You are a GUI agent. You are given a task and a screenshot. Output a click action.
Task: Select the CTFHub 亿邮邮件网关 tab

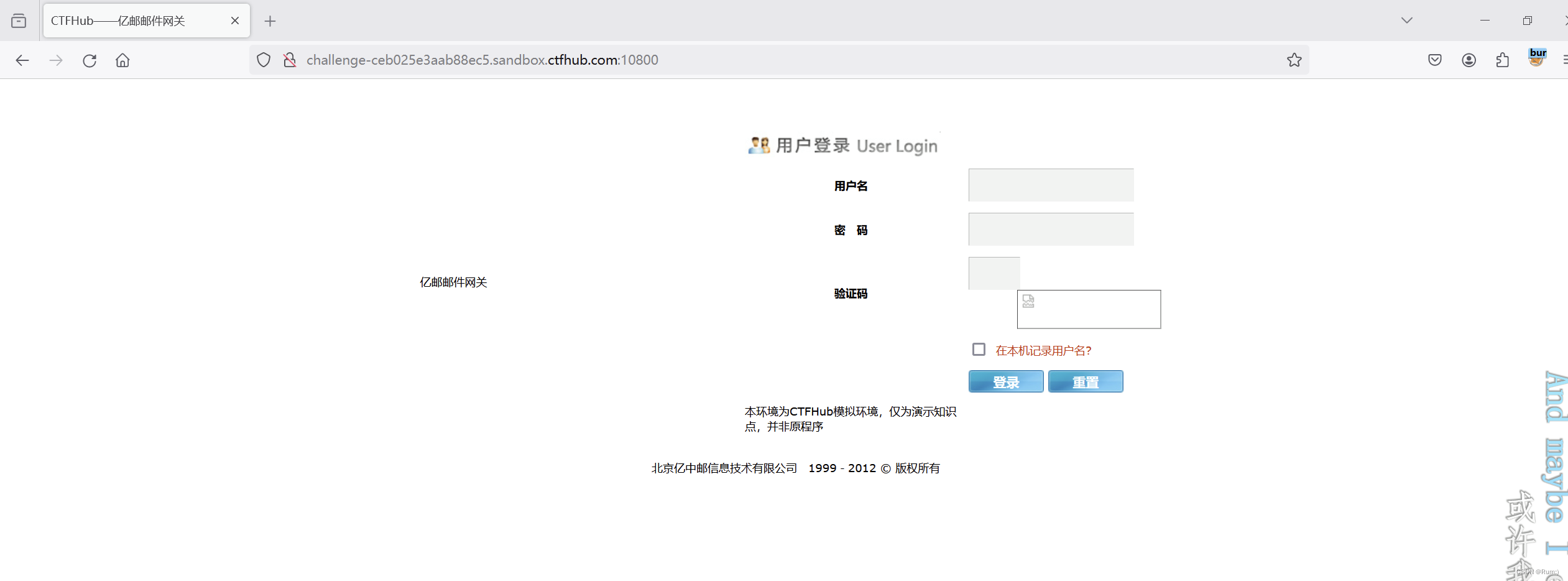tap(124, 20)
